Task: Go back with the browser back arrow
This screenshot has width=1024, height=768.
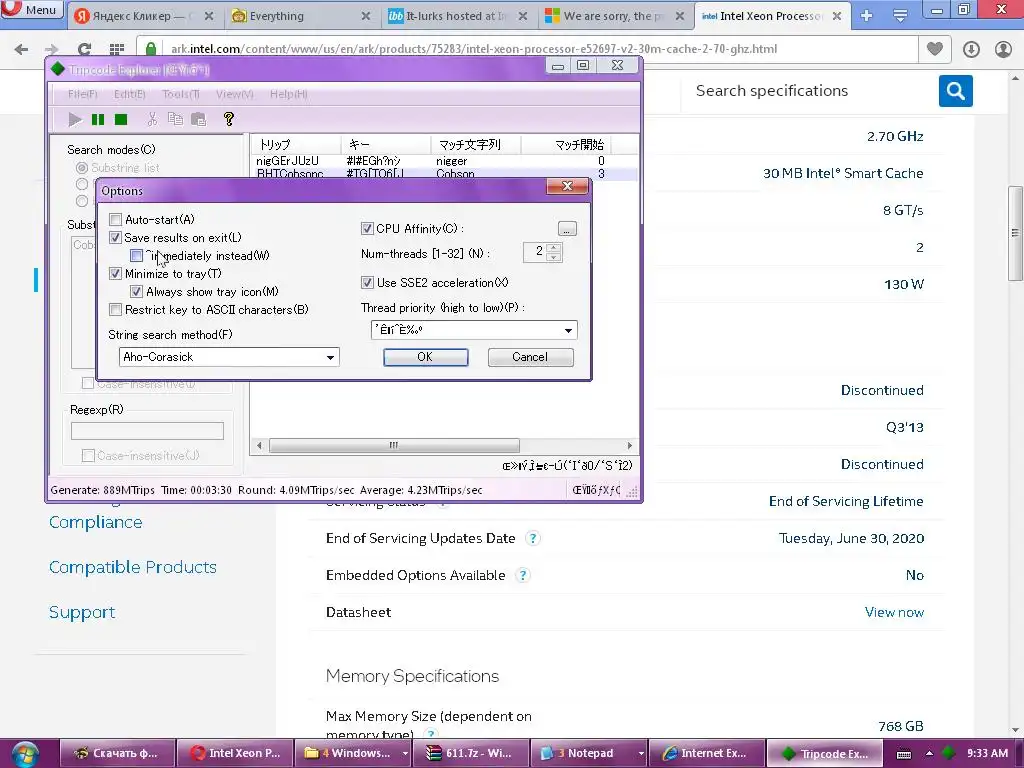Action: coord(22,49)
